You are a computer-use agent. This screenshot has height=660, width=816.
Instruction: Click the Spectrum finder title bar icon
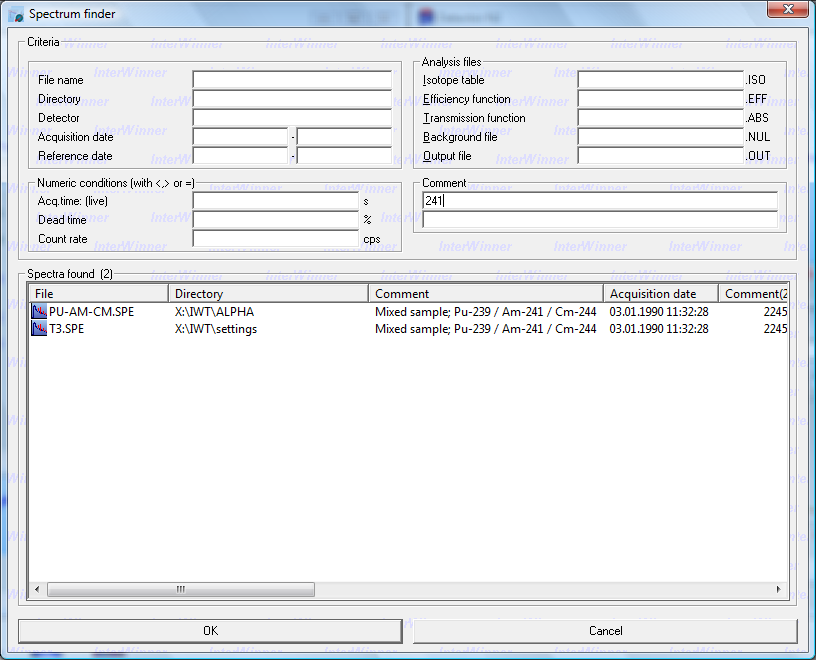(x=15, y=14)
